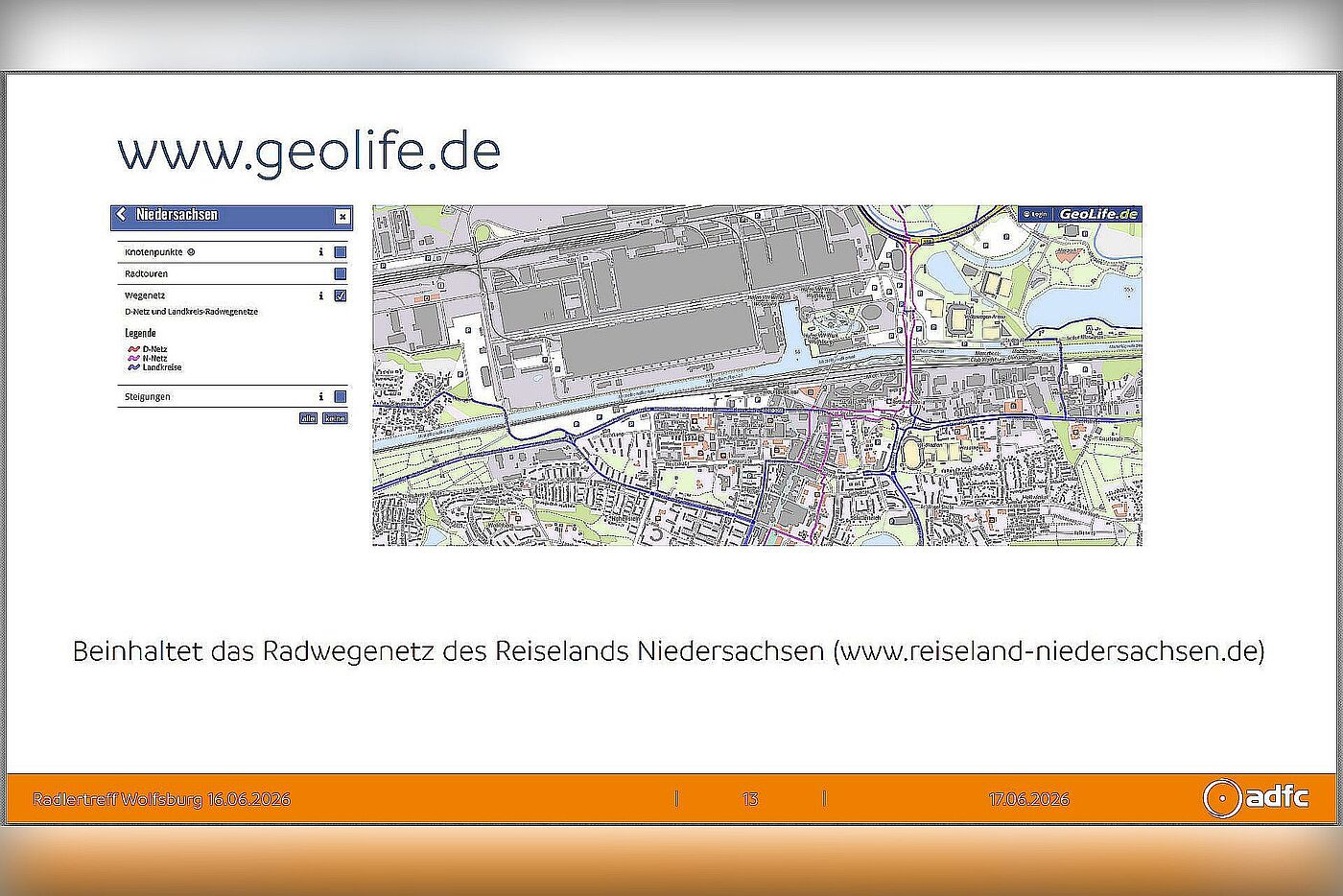The width and height of the screenshot is (1343, 896).
Task: Click the GeoLife.de logo on the map
Action: tap(1097, 214)
